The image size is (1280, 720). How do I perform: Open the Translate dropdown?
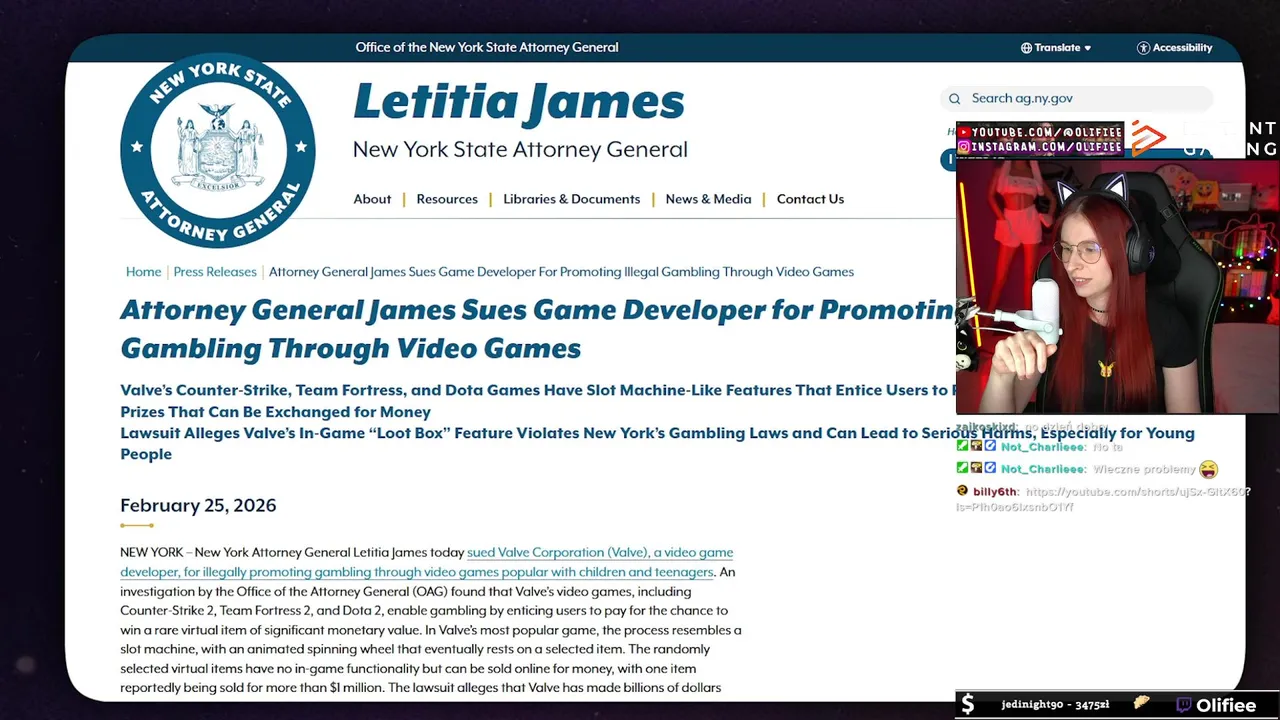[1056, 48]
